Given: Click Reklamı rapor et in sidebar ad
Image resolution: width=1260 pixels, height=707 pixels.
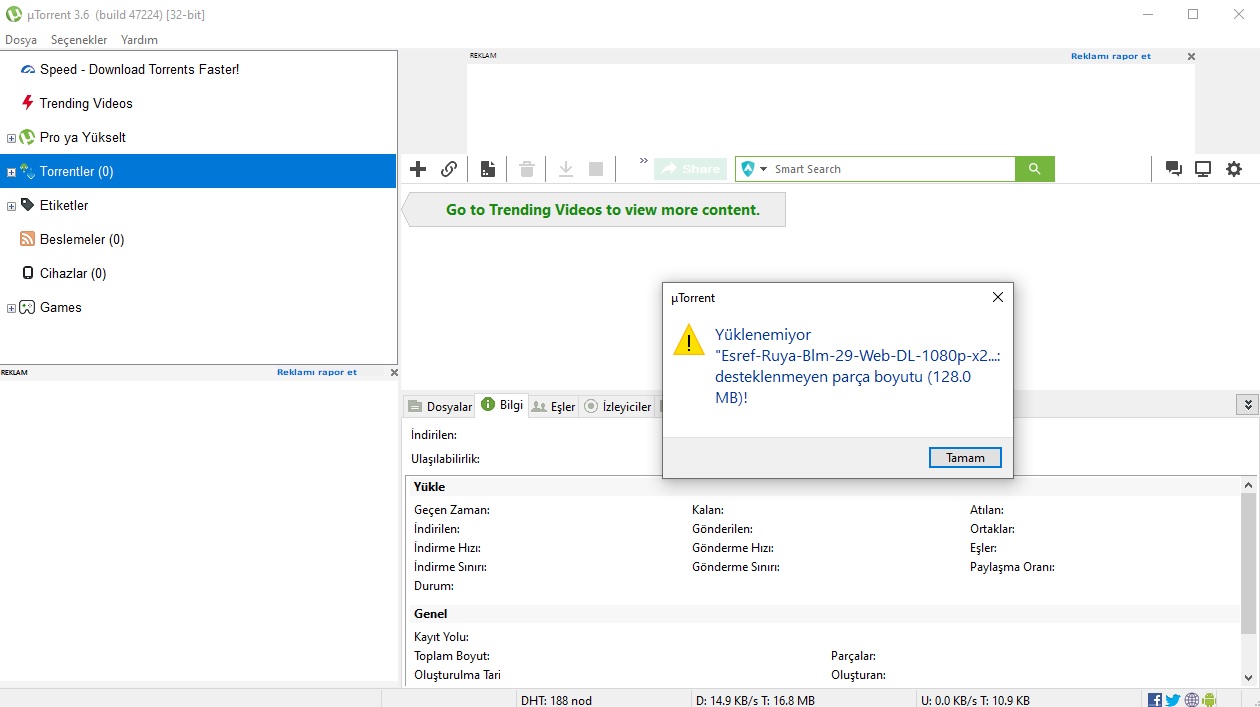Looking at the screenshot, I should pos(316,372).
